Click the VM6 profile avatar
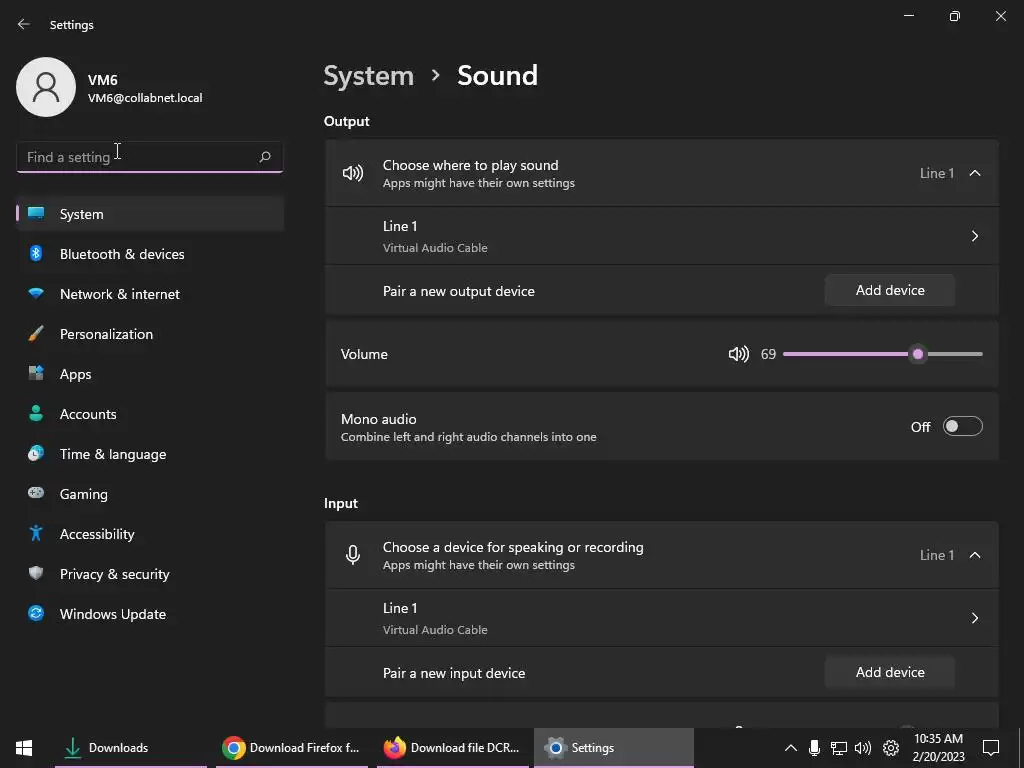The image size is (1024, 768). tap(46, 87)
